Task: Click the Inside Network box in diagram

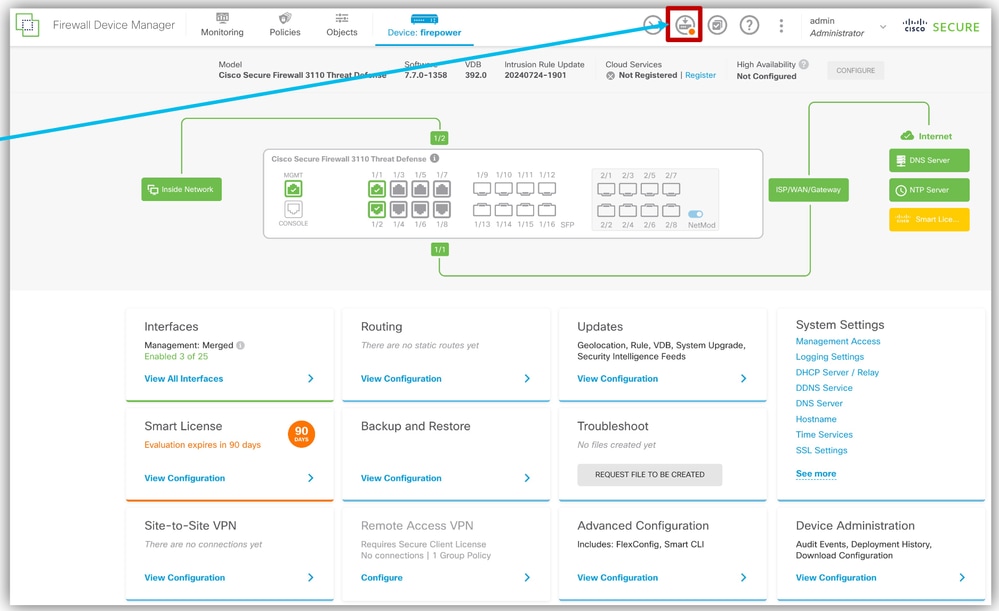Action: 182,189
